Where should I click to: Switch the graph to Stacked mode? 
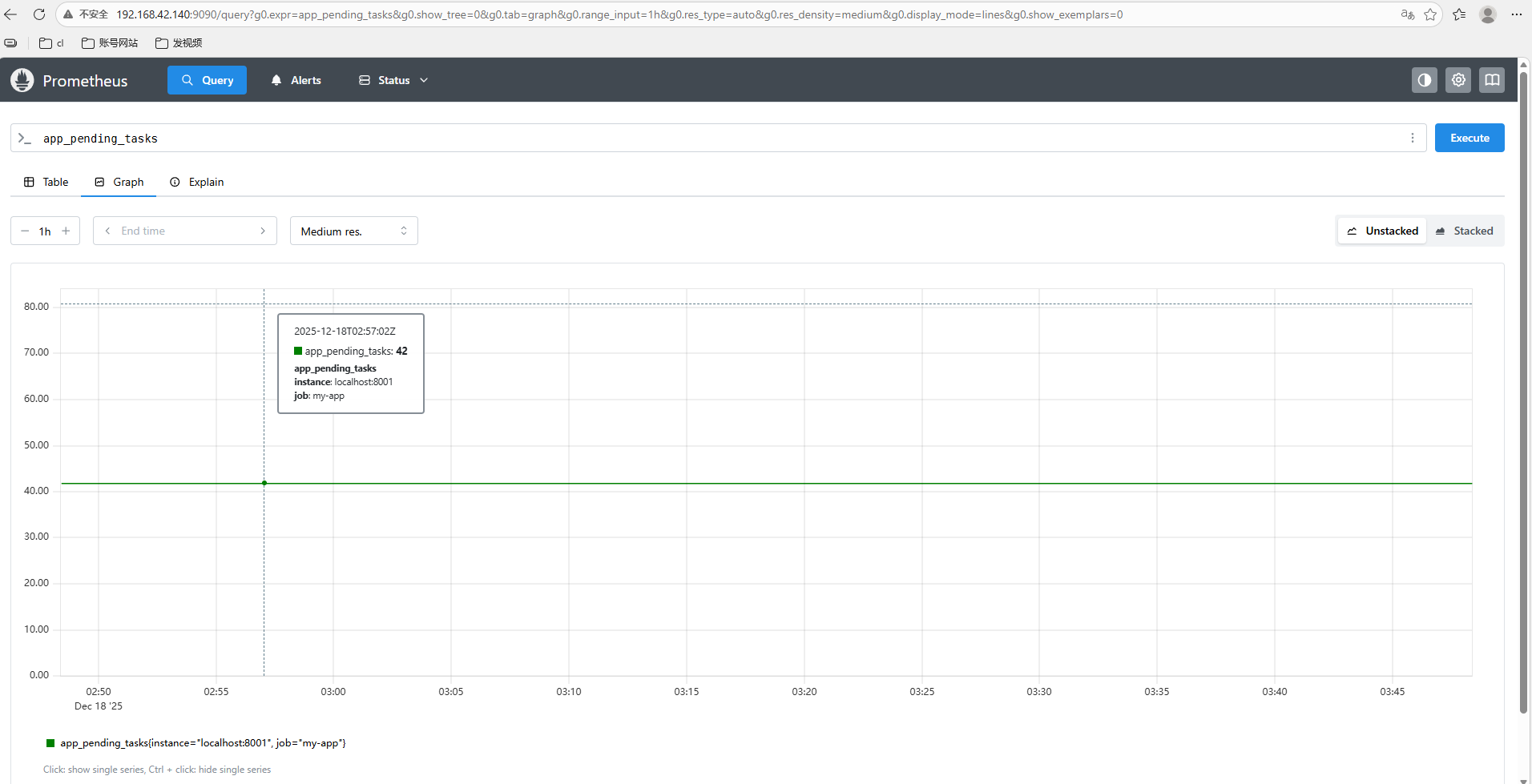1464,231
